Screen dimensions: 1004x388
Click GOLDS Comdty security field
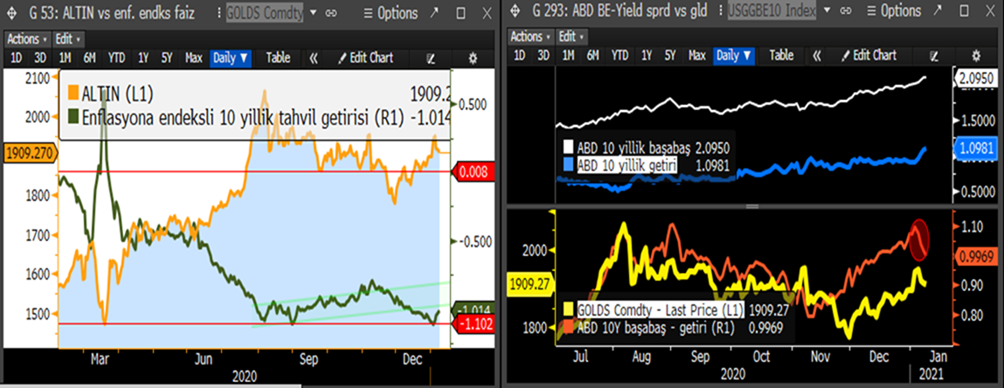[265, 13]
